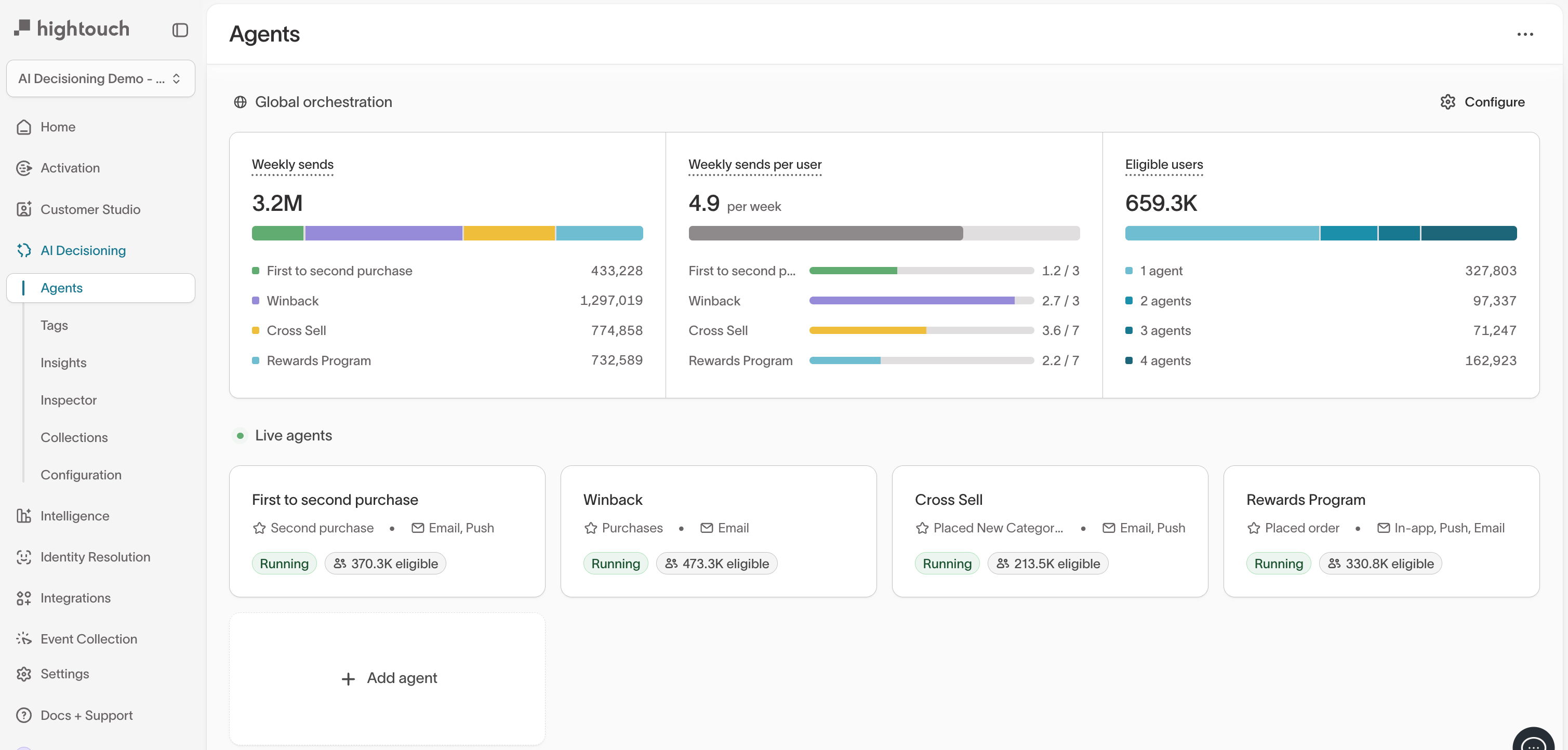Image resolution: width=1568 pixels, height=750 pixels.
Task: Select the AI Decisioning icon
Action: (24, 250)
